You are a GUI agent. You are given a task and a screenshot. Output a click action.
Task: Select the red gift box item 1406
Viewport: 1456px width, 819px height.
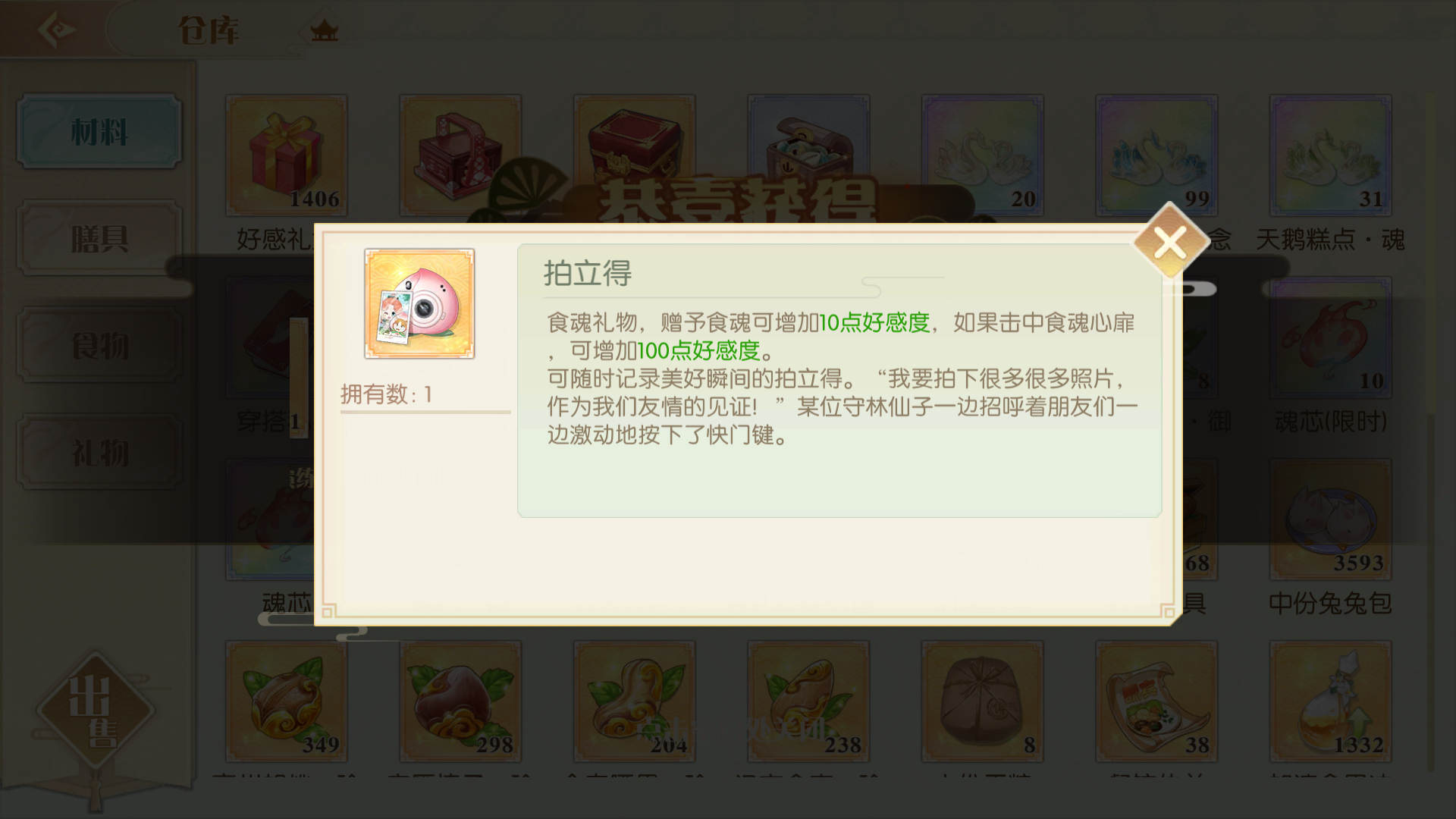click(287, 155)
